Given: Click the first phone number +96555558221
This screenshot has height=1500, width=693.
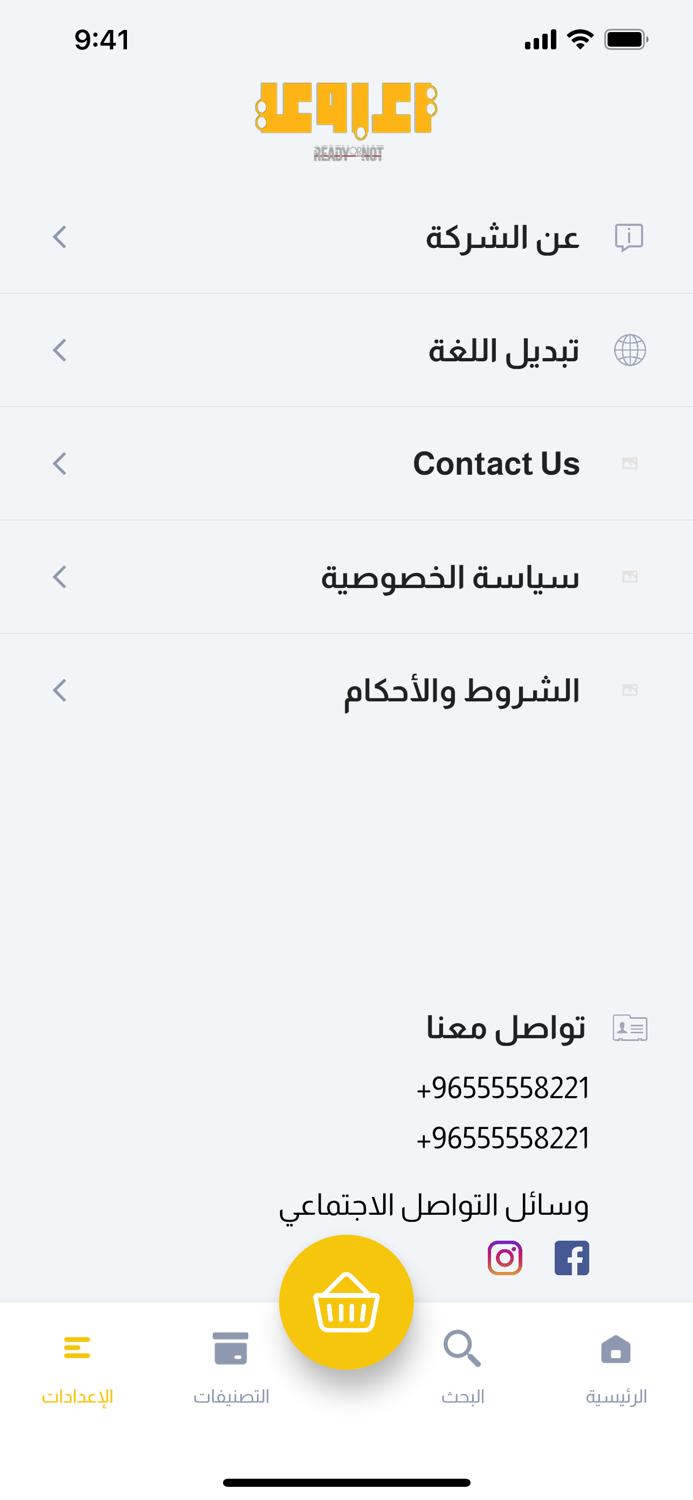Looking at the screenshot, I should pos(503,1087).
